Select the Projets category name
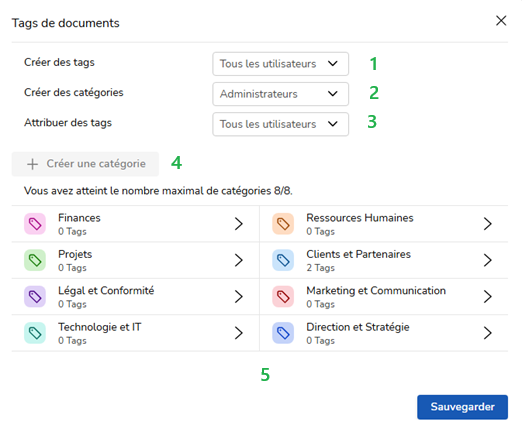Viewport: 522px width, 432px height. [75, 254]
